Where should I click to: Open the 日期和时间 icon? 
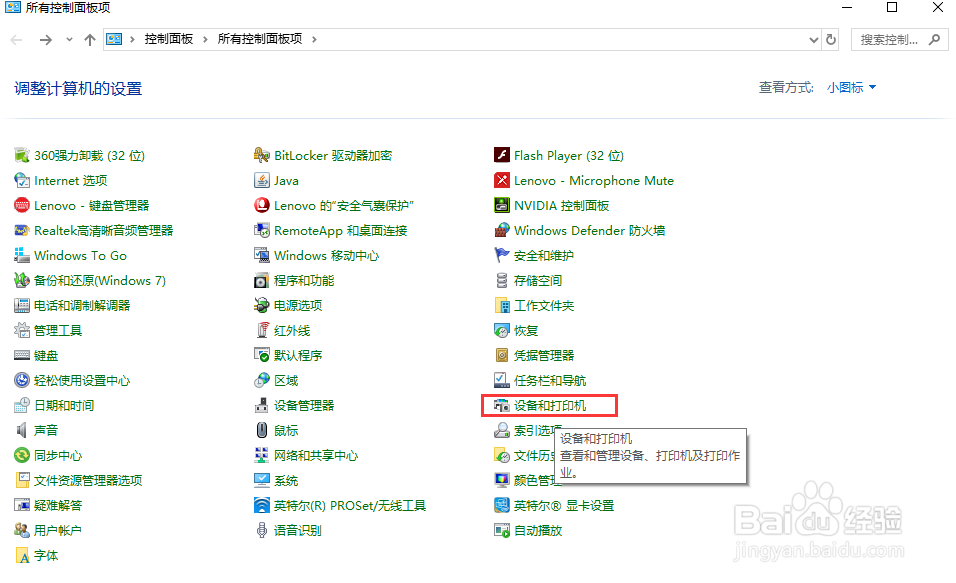point(22,406)
